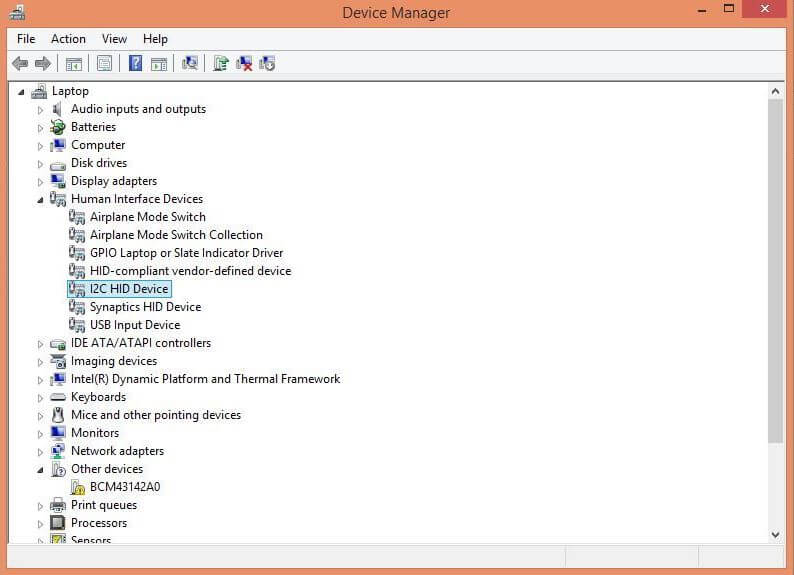Click the Batteries category icon

tap(58, 127)
